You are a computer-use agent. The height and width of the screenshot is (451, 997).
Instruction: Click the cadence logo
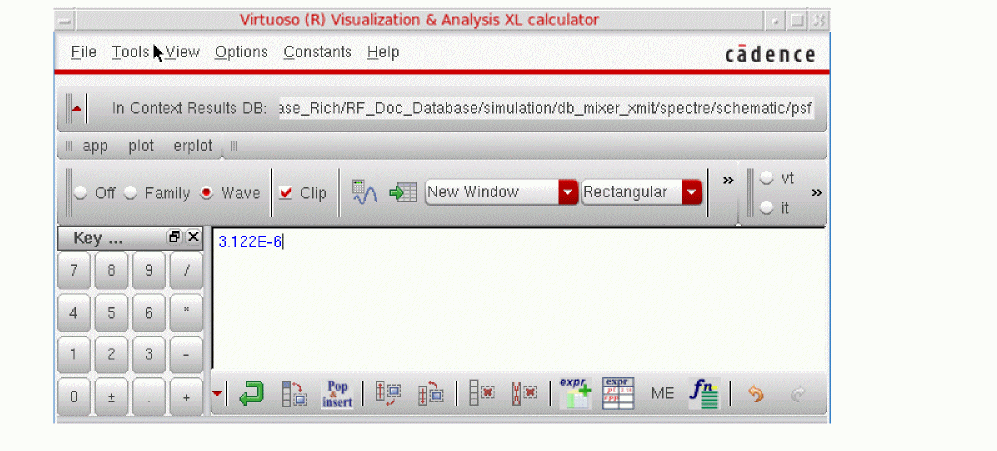(x=770, y=55)
